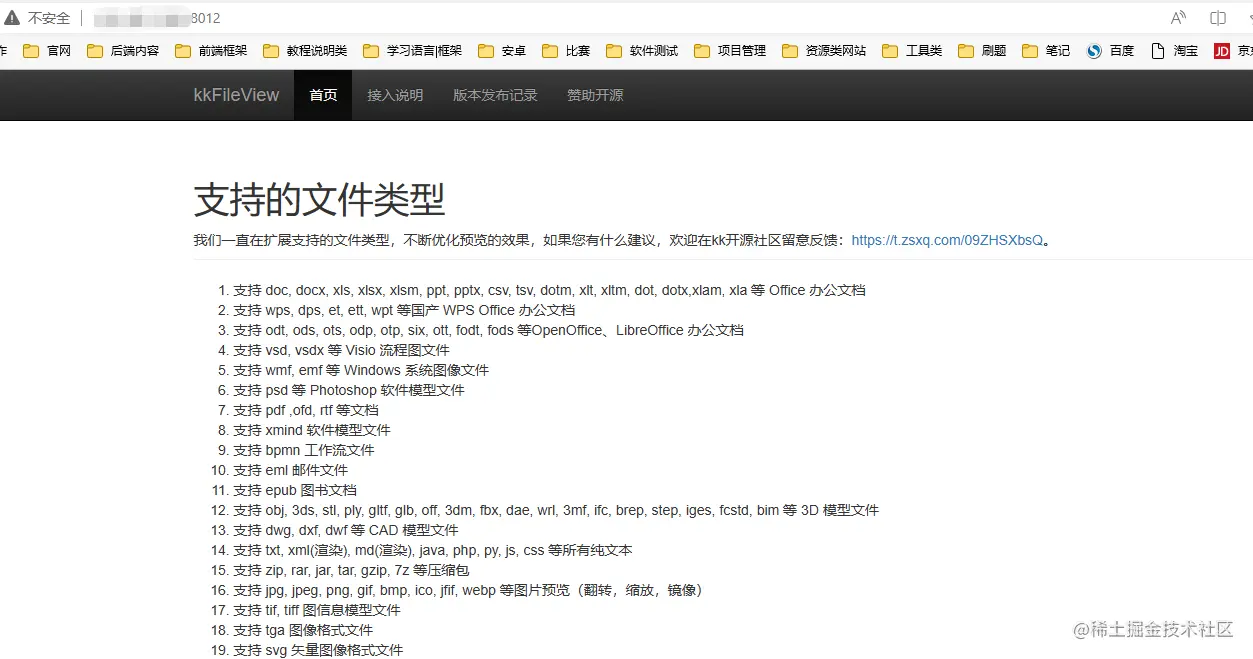Click the split screen icon in address bar
Screen dimensions: 1253x659
[1218, 18]
